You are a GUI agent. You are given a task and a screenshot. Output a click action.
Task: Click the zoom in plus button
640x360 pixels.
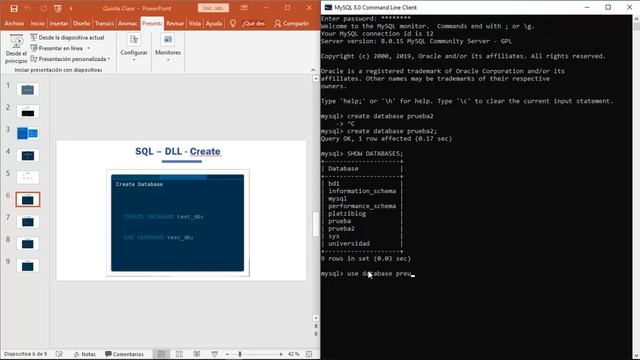pyautogui.click(x=281, y=354)
